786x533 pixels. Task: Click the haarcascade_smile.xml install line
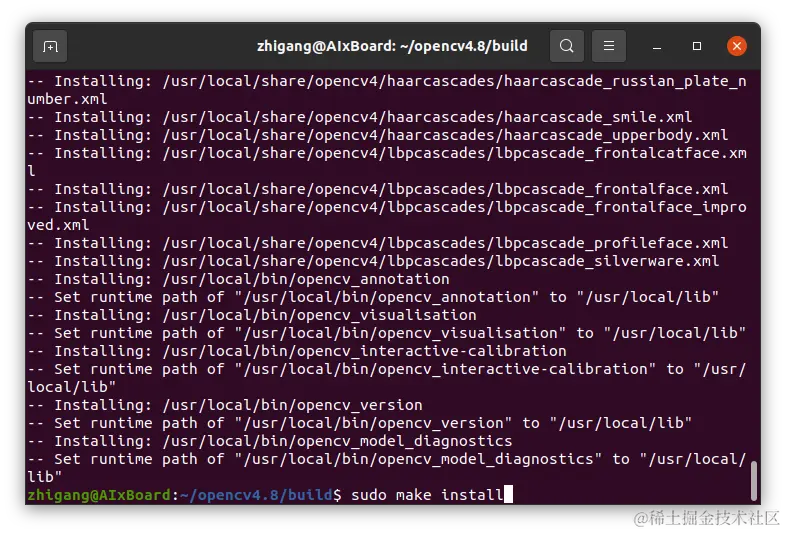359,117
